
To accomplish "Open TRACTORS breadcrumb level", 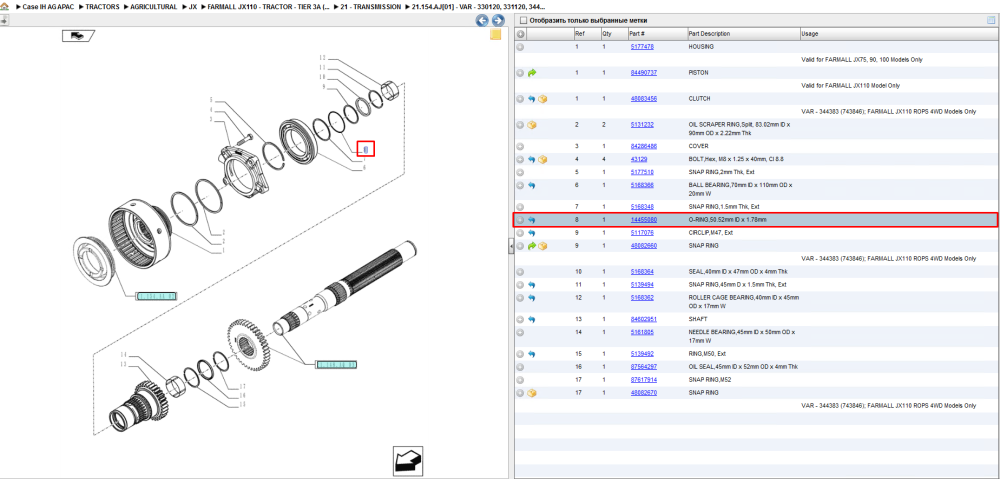I will pos(103,6).
